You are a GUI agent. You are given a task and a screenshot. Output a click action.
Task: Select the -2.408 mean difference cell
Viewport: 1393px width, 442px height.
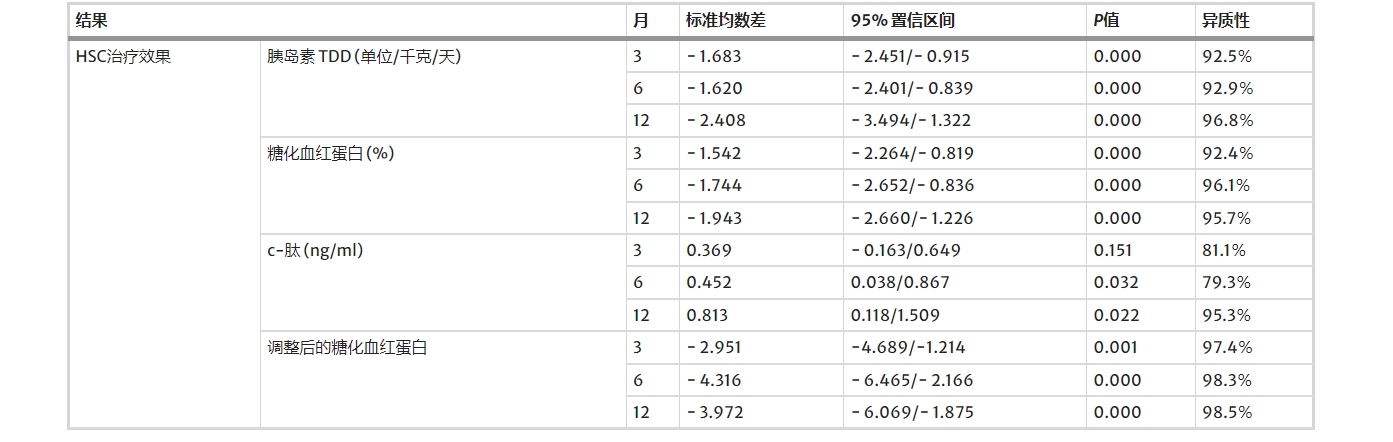pyautogui.click(x=716, y=121)
